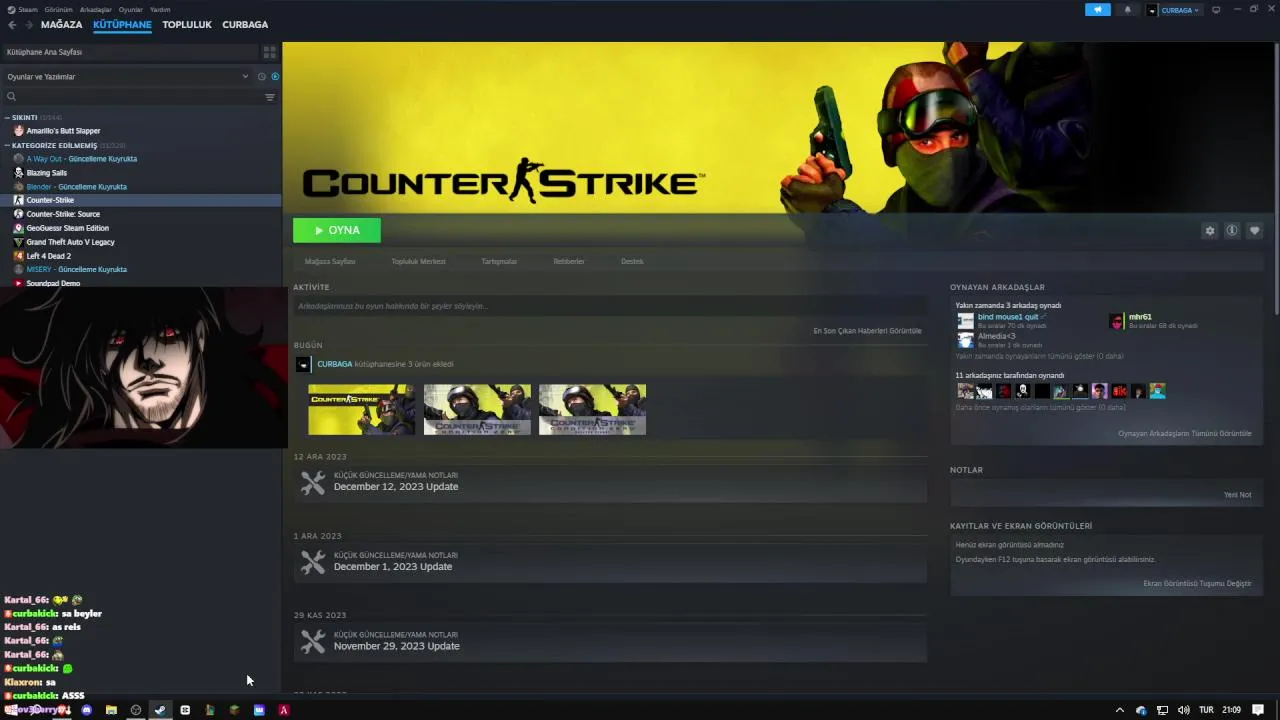Open the advanced filter icon
1280x720 pixels.
point(270,97)
